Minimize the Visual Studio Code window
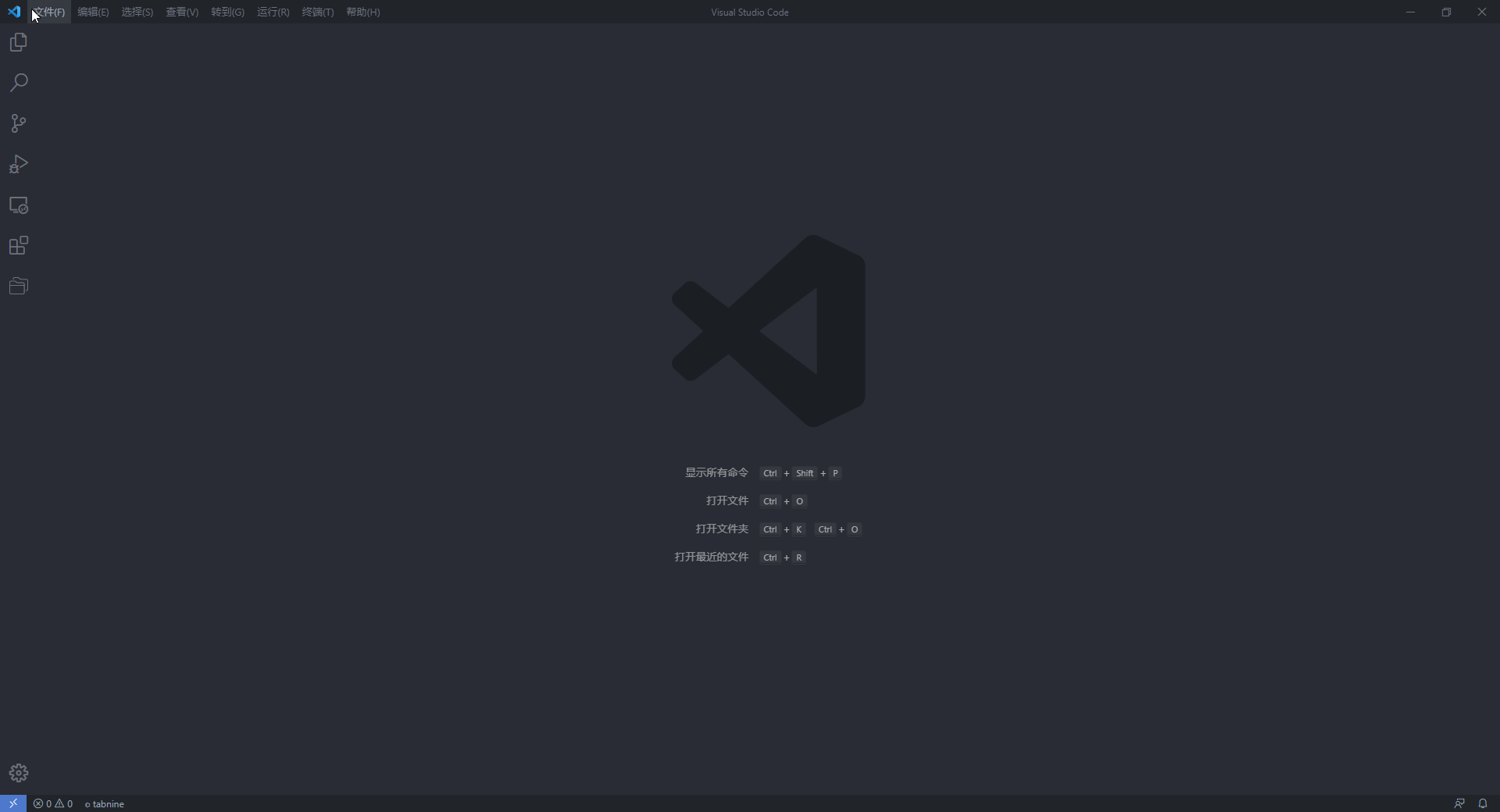This screenshot has height=812, width=1500. click(1410, 12)
